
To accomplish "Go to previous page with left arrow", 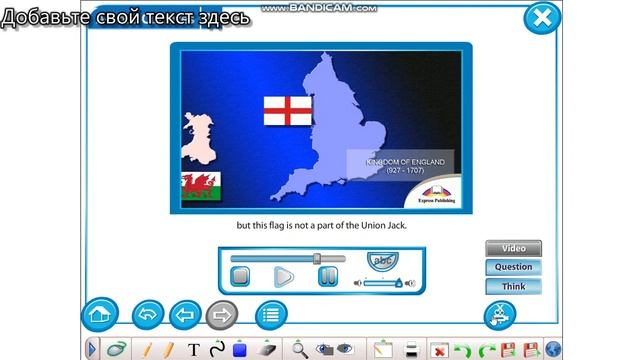I will click(185, 315).
